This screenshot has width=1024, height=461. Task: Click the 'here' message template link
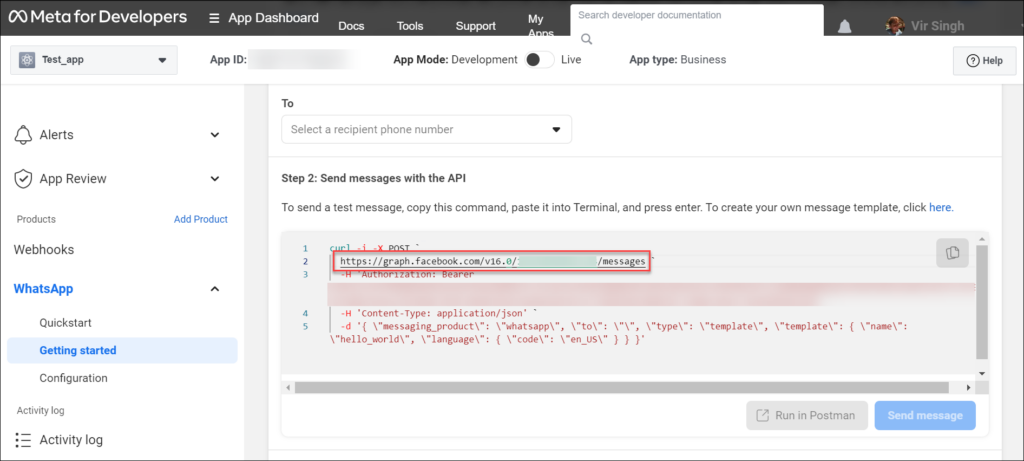(941, 208)
